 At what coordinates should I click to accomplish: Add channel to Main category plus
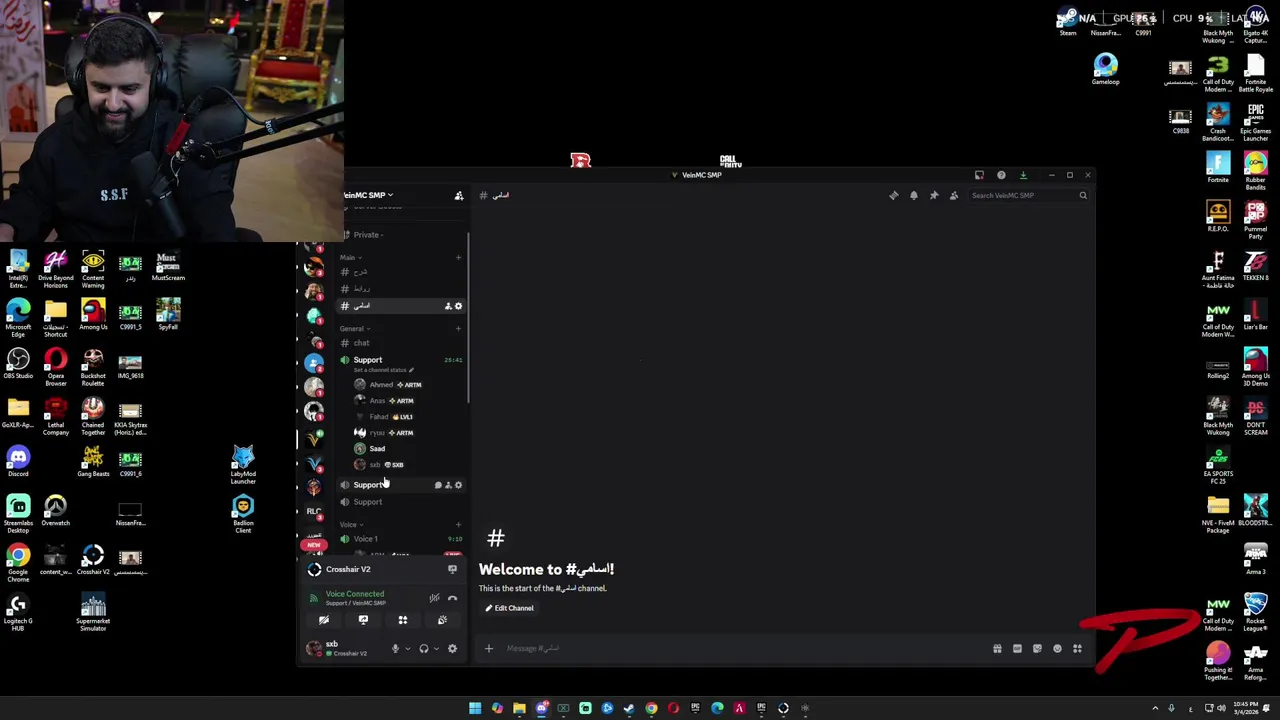tap(458, 257)
